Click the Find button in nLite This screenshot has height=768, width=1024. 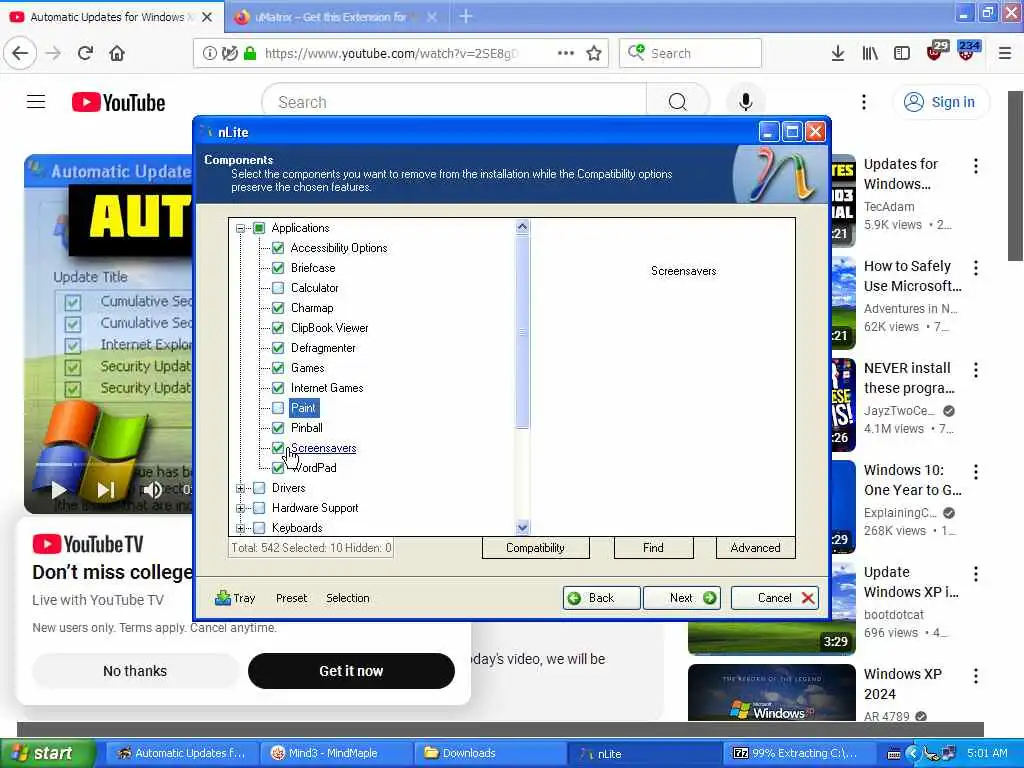pyautogui.click(x=653, y=548)
